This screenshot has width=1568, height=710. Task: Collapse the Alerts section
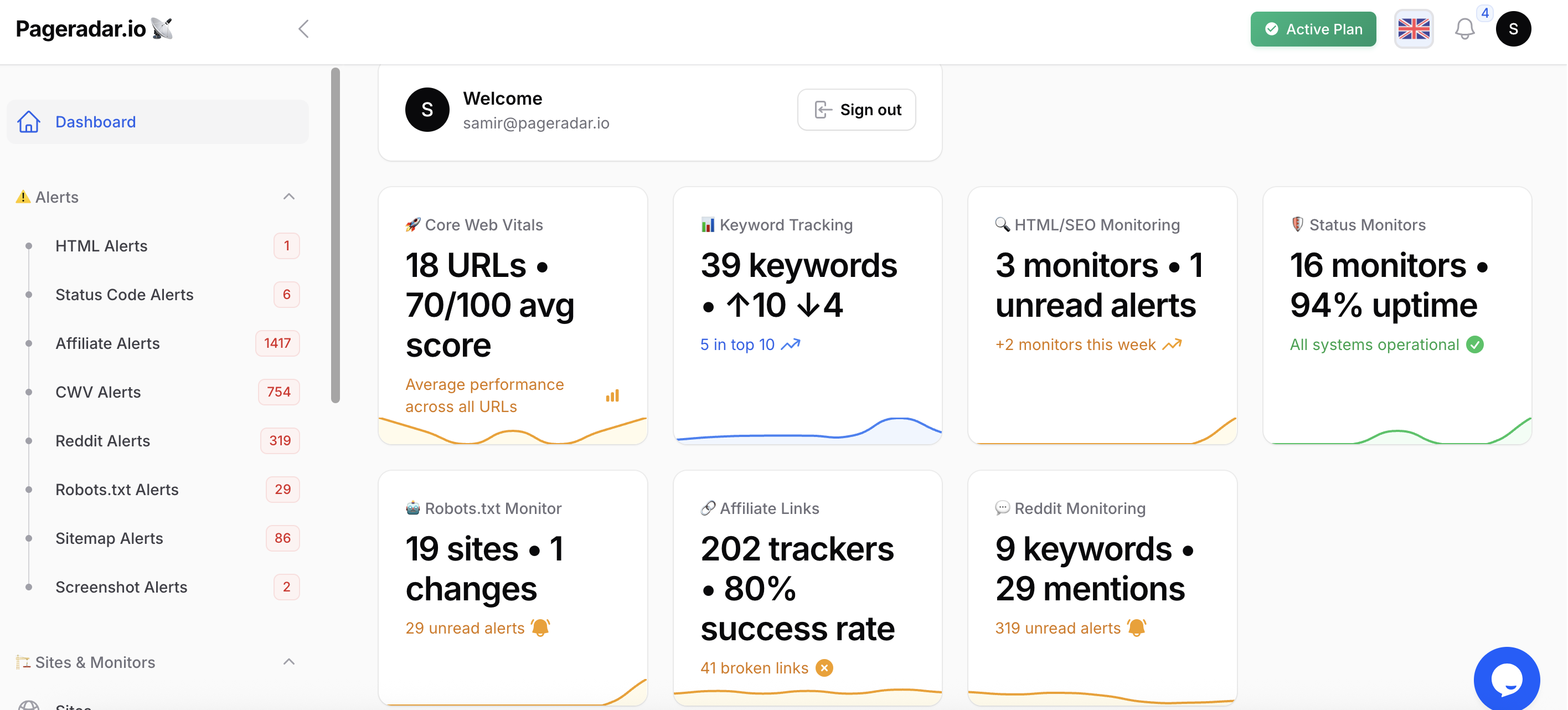[288, 197]
